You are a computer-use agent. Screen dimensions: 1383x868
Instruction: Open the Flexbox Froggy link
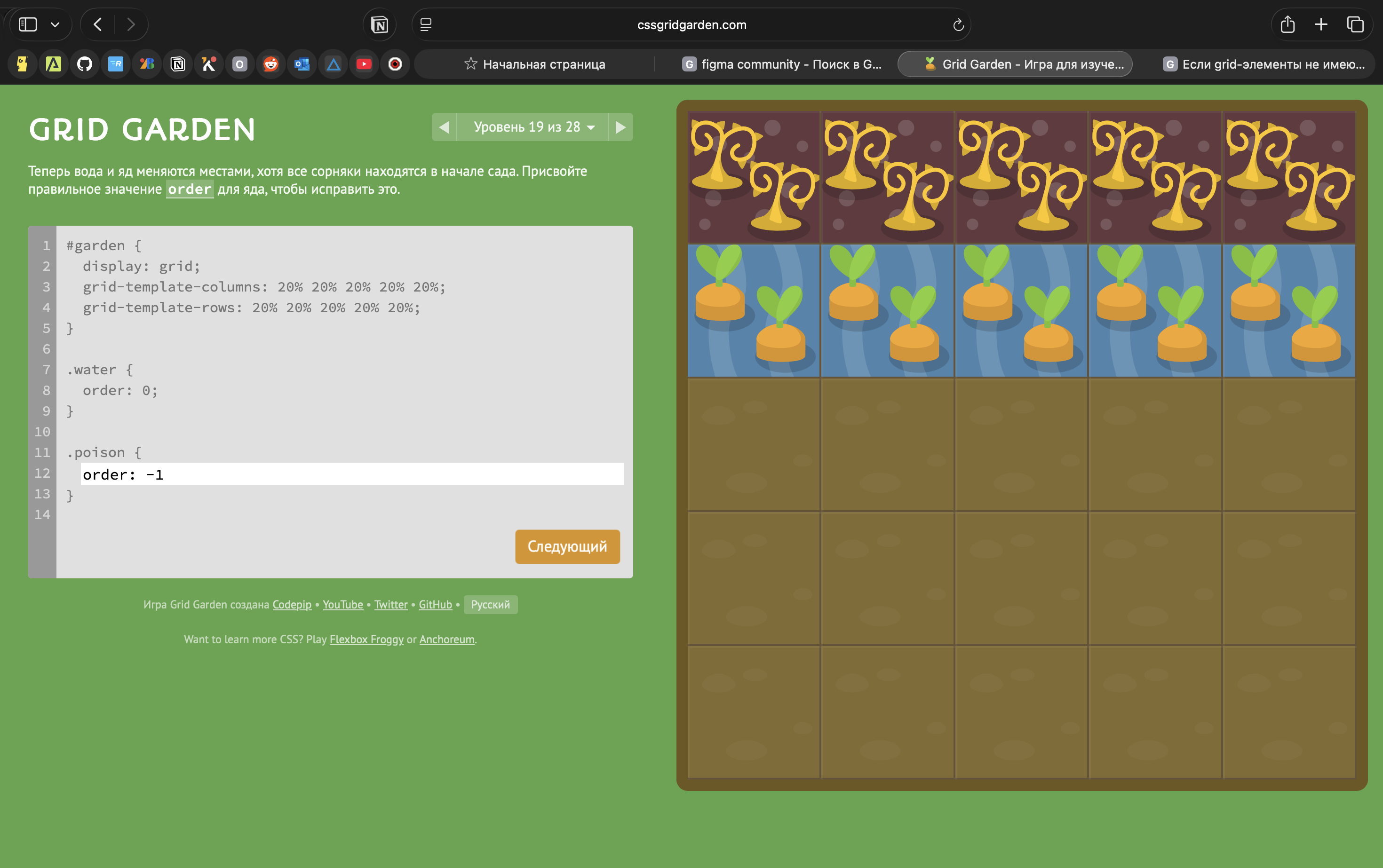366,639
